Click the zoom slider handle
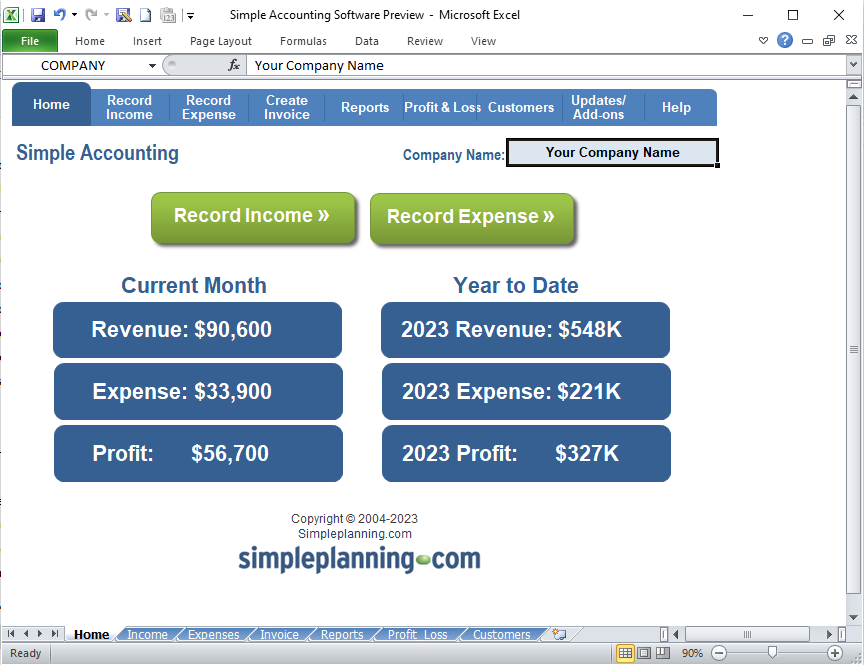 click(772, 652)
